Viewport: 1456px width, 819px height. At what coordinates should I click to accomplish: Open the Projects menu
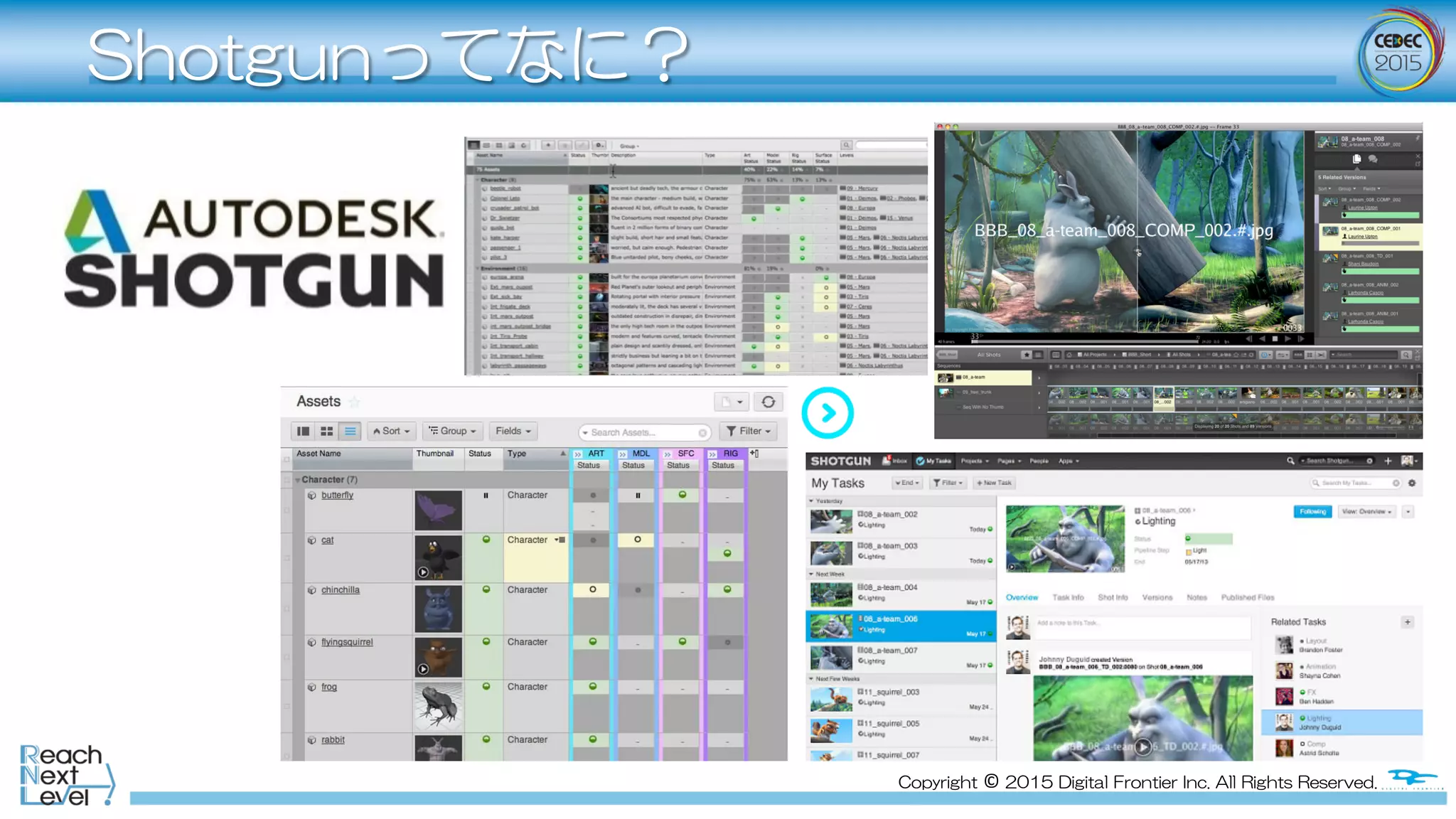tap(975, 461)
